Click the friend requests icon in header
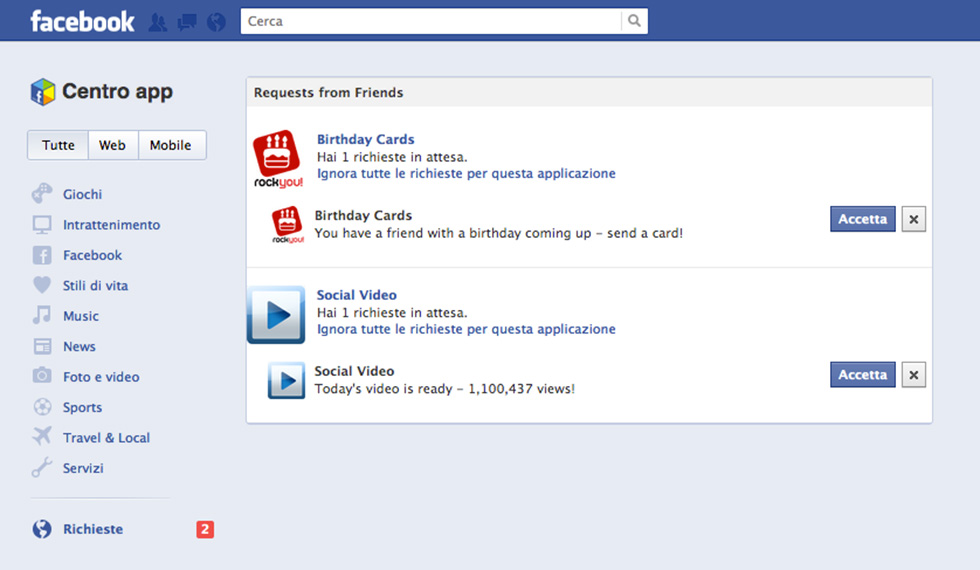Viewport: 980px width, 570px height. pos(157,22)
